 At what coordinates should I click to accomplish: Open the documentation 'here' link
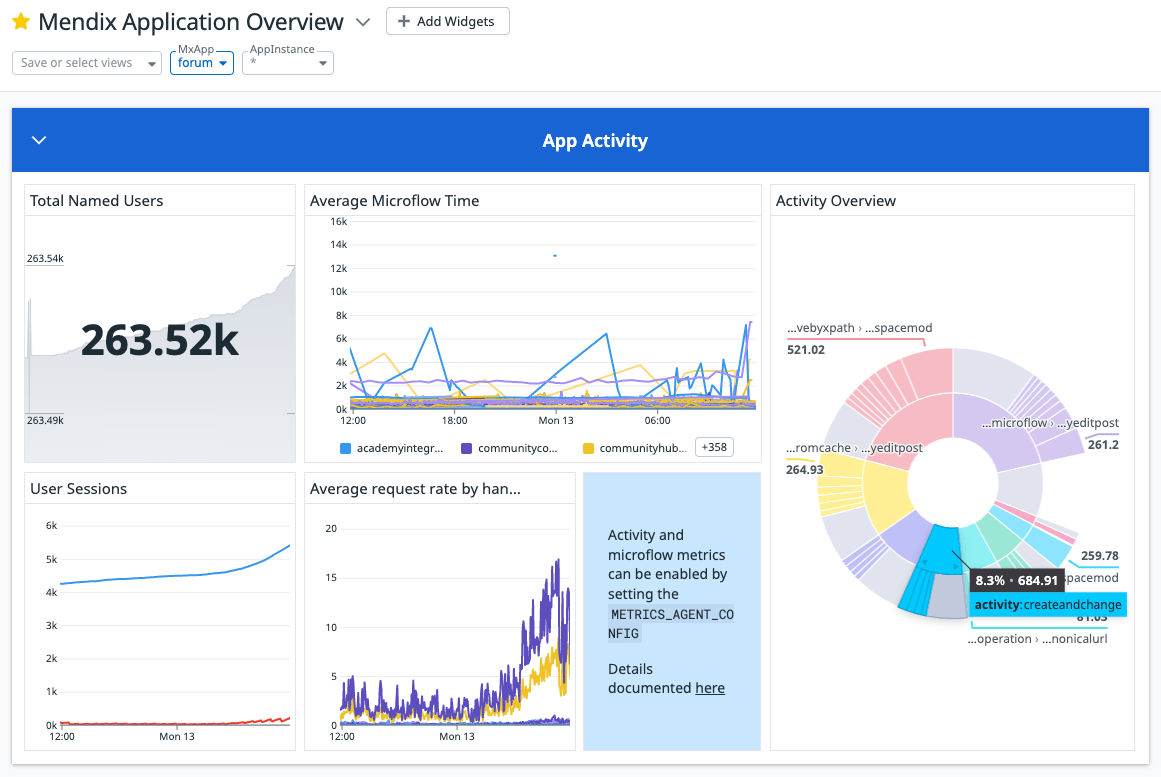click(709, 688)
